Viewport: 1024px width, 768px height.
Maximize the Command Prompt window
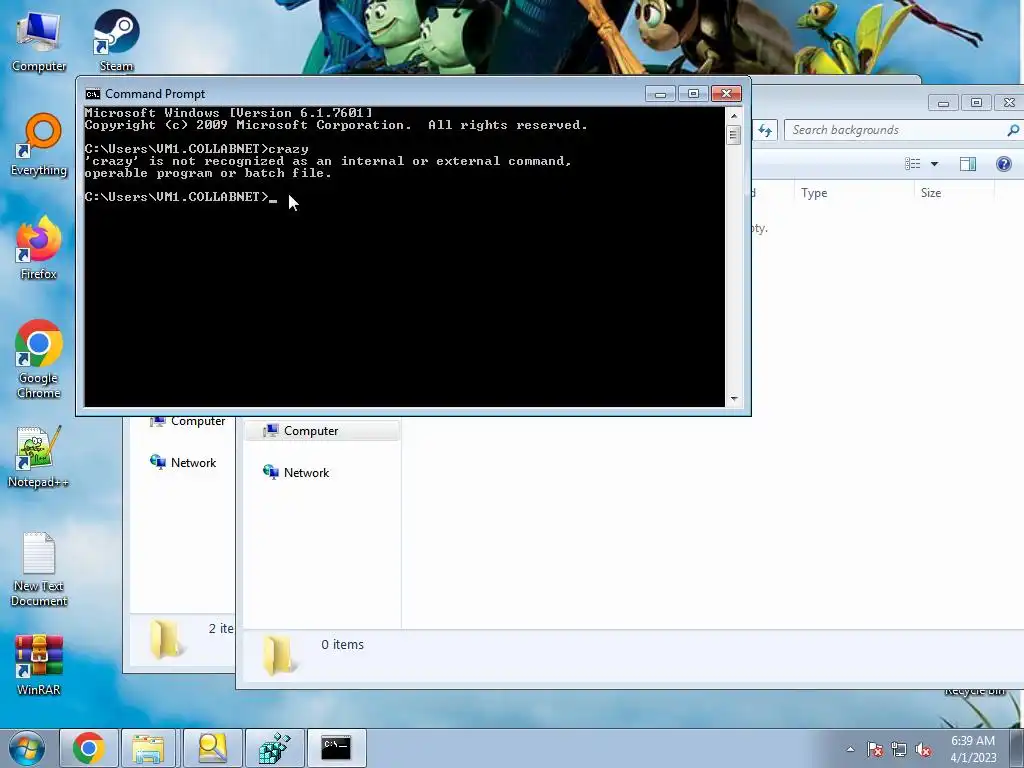tap(694, 94)
